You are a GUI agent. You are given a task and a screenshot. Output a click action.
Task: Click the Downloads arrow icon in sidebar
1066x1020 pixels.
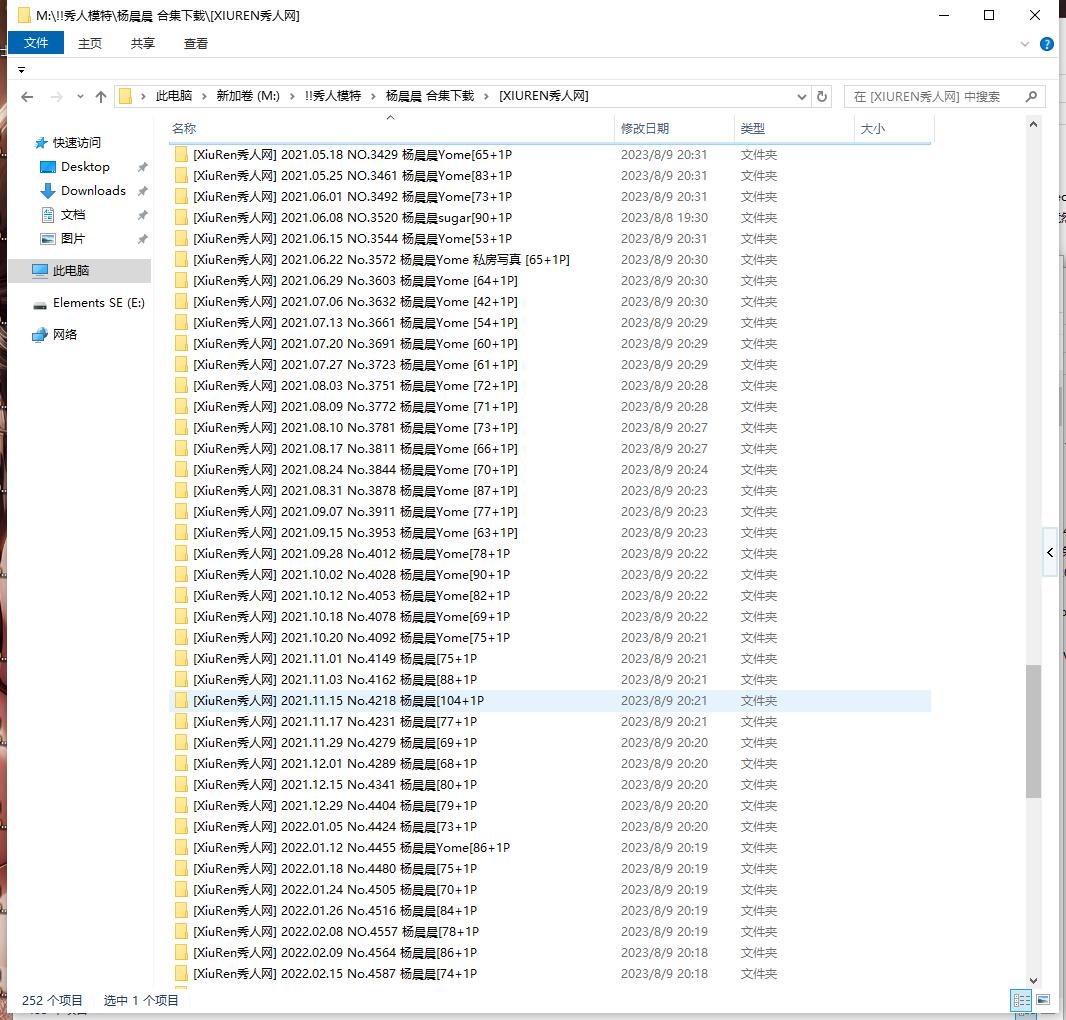pos(48,191)
